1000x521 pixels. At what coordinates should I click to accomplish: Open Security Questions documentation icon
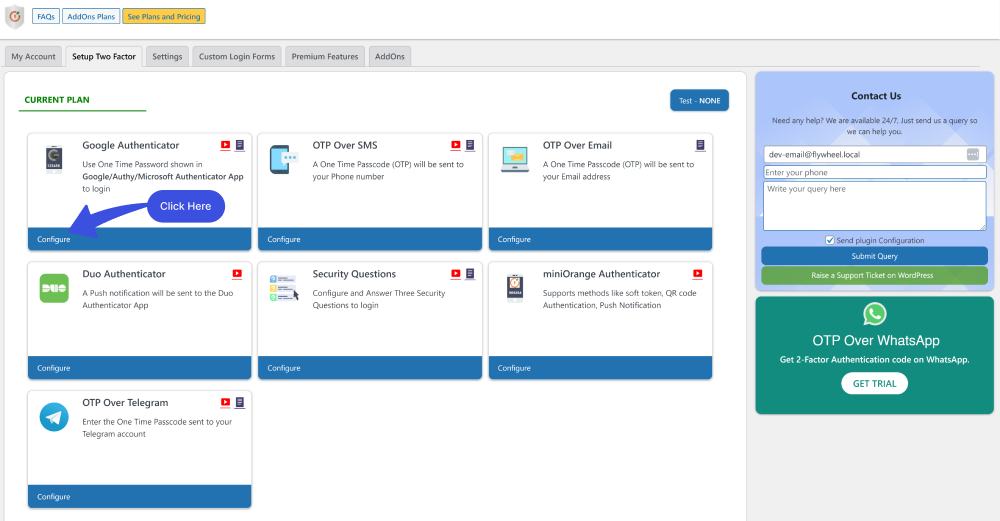coord(470,274)
